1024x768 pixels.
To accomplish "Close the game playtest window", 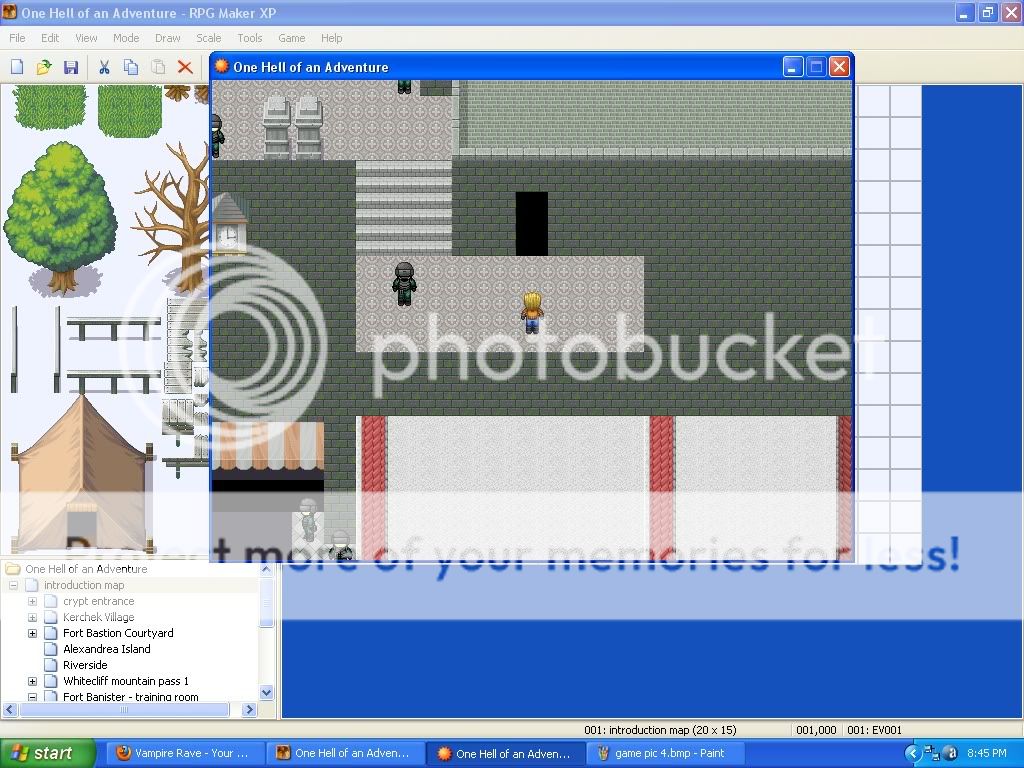I will point(839,67).
